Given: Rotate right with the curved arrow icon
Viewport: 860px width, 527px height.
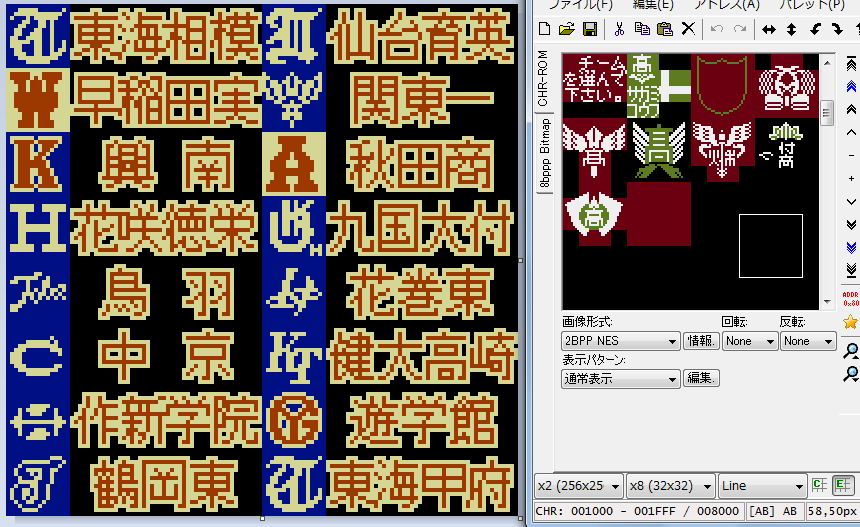Looking at the screenshot, I should (838, 30).
